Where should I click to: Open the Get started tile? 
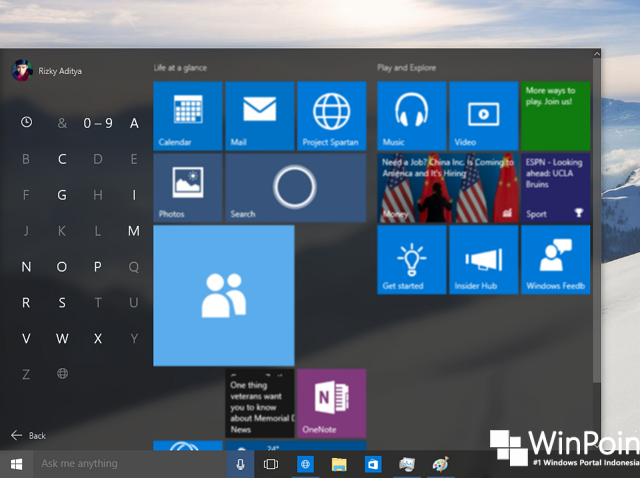[411, 260]
